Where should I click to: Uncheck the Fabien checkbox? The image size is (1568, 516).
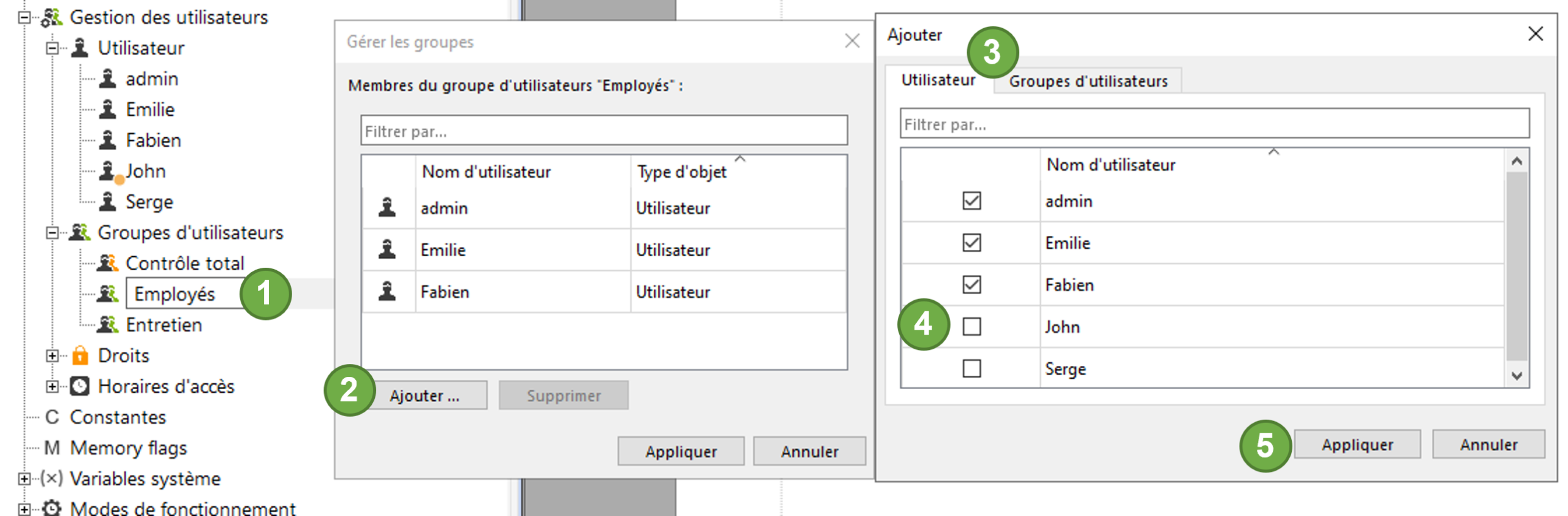coord(971,285)
